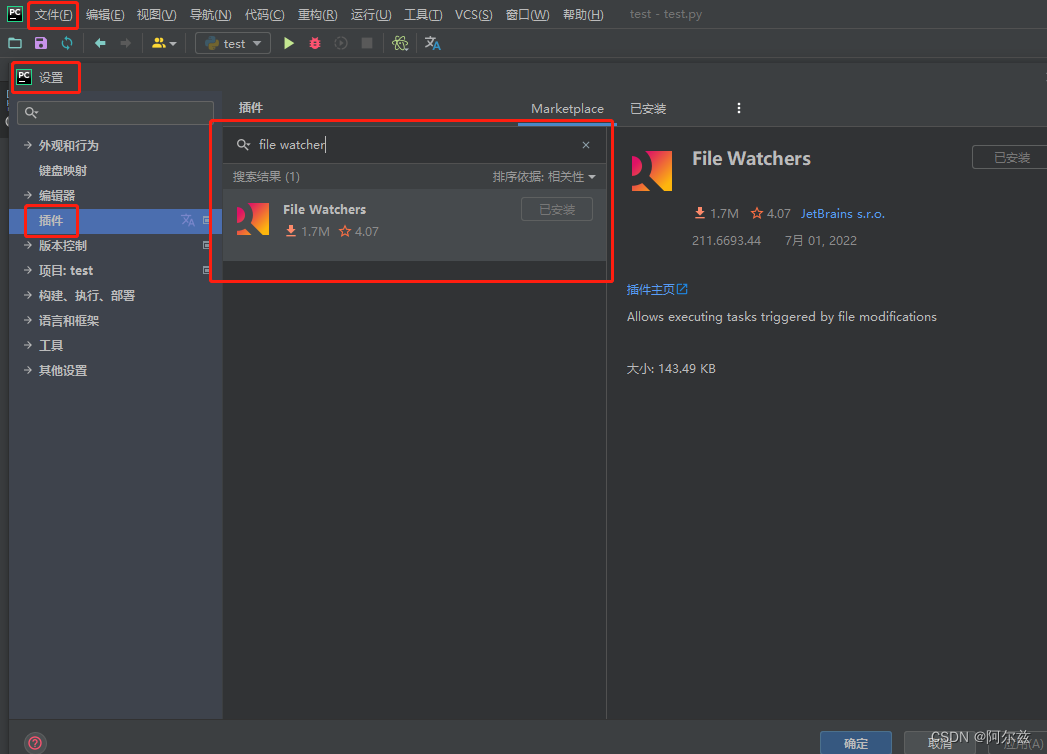Open the VCS(S) menu

tap(473, 15)
